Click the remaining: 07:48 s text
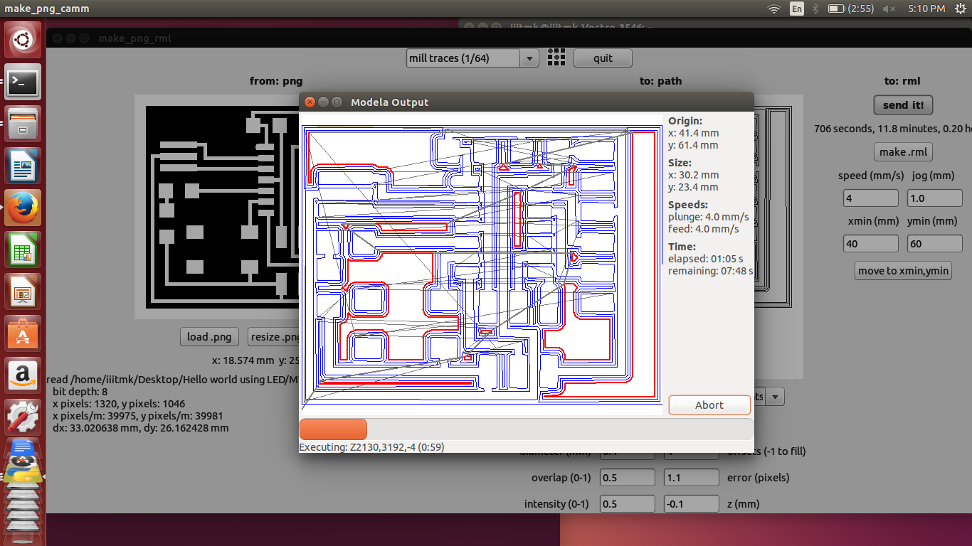Screen dimensions: 972x546 [711, 271]
